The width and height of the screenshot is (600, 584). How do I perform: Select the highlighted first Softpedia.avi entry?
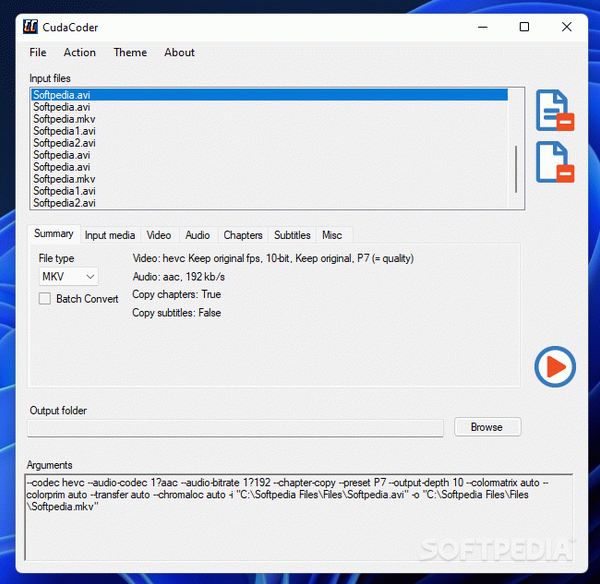pyautogui.click(x=270, y=95)
